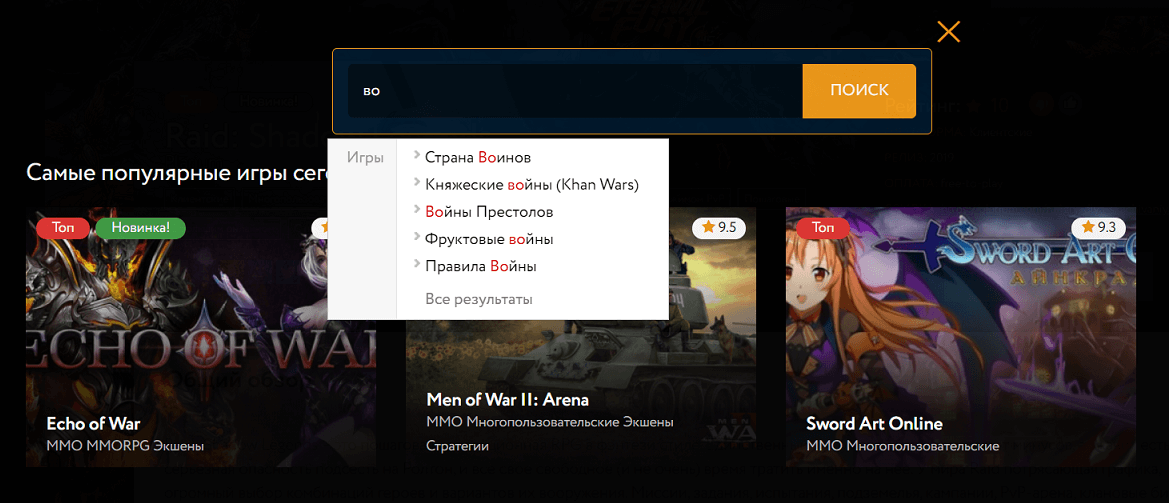Viewport: 1169px width, 503px height.
Task: Click arrow icon beside 'Правила Войны'
Action: click(x=416, y=264)
